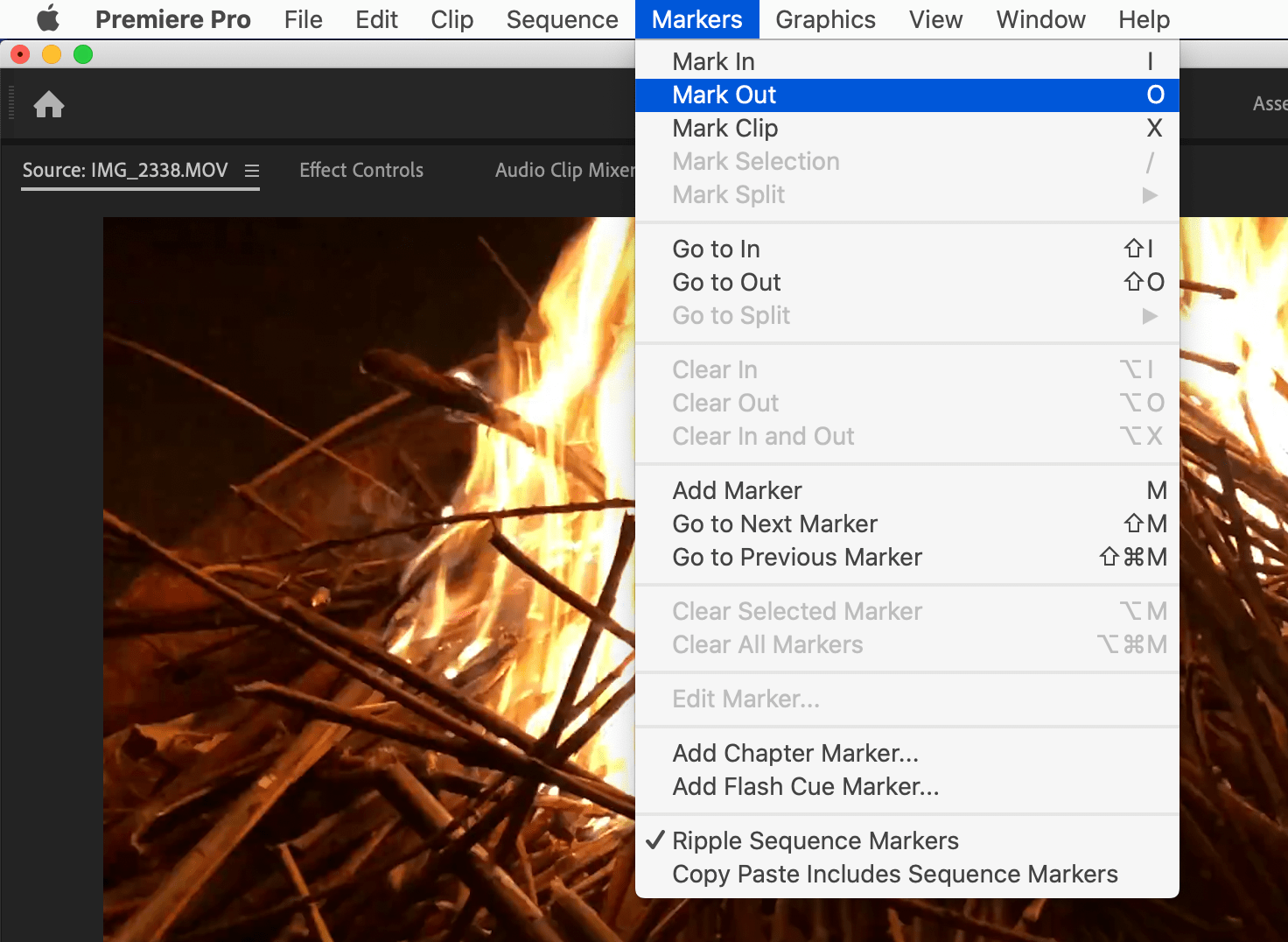This screenshot has height=942, width=1288.
Task: Open the View menu
Action: point(936,19)
